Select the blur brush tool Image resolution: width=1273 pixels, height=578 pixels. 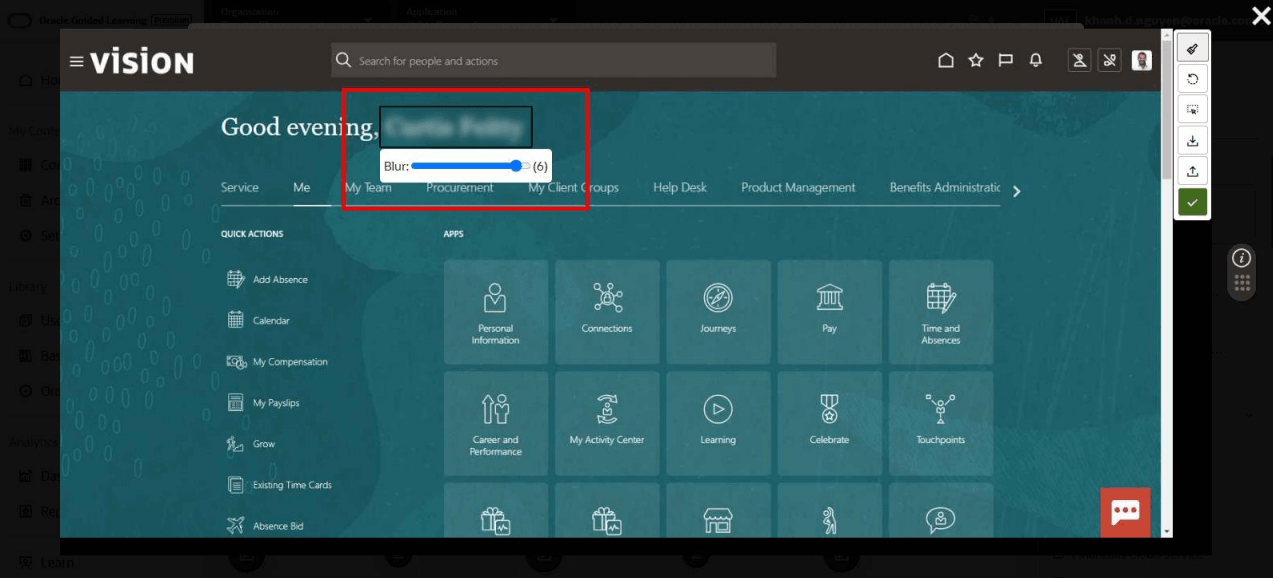click(x=1192, y=48)
